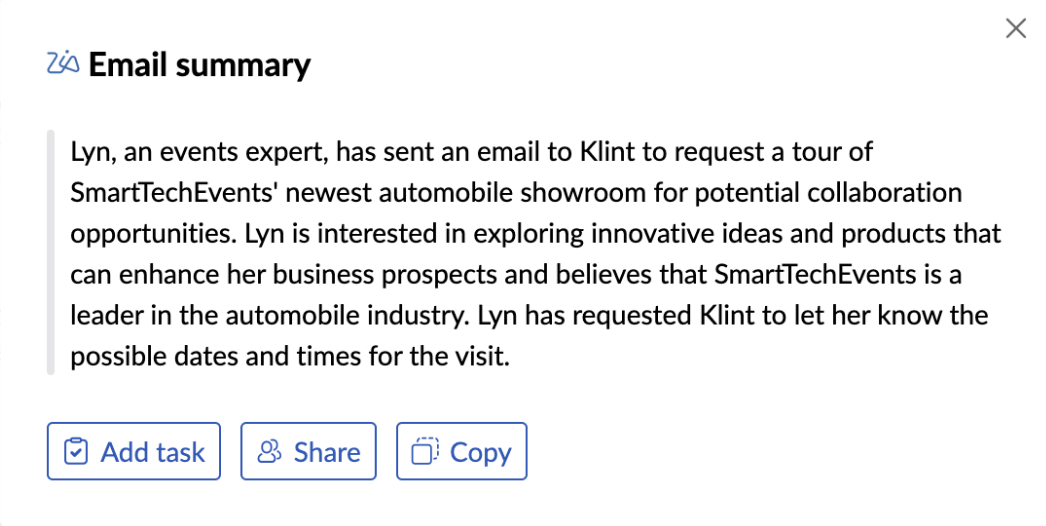Click the line starting "Lyn, an events expert"
The image size is (1046, 526).
(x=472, y=153)
